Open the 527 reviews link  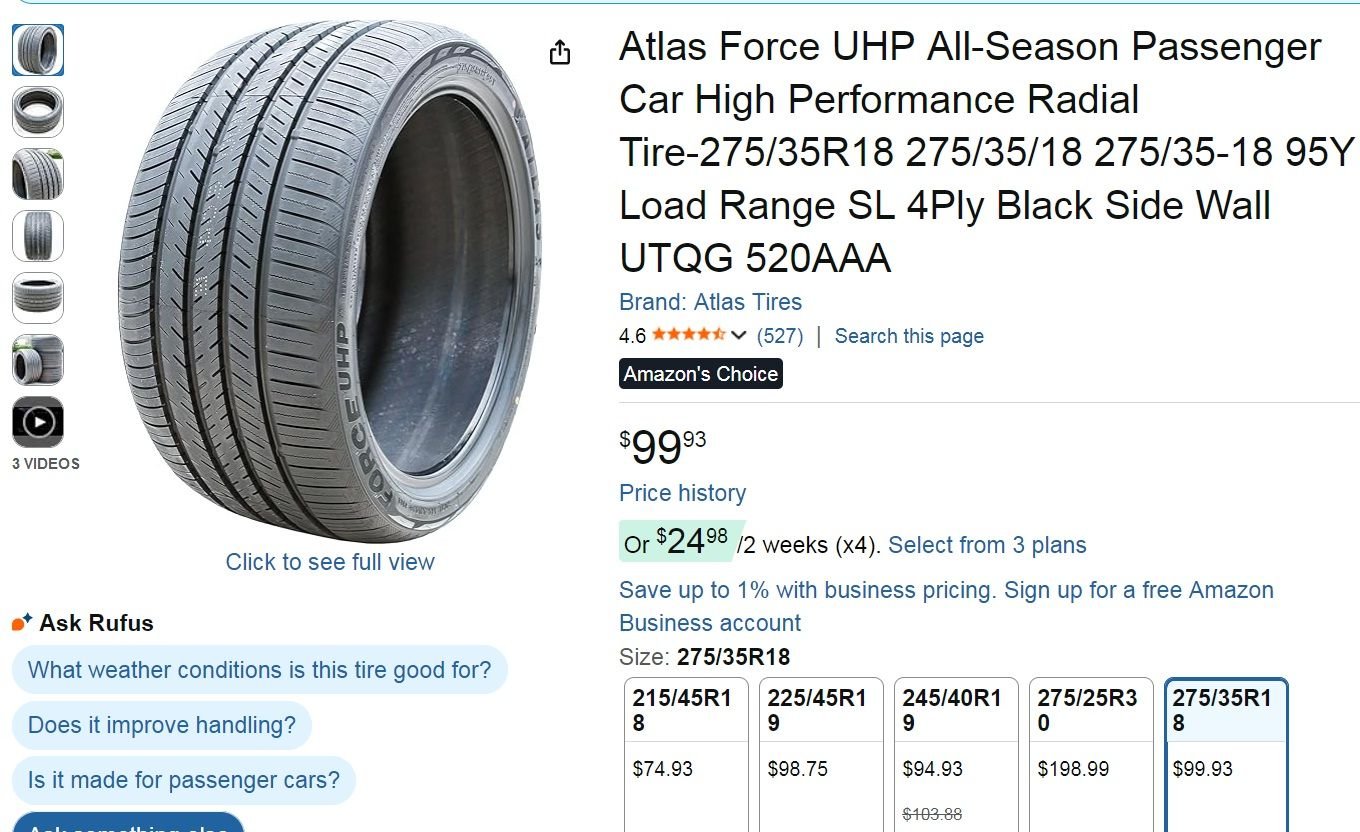(x=780, y=336)
